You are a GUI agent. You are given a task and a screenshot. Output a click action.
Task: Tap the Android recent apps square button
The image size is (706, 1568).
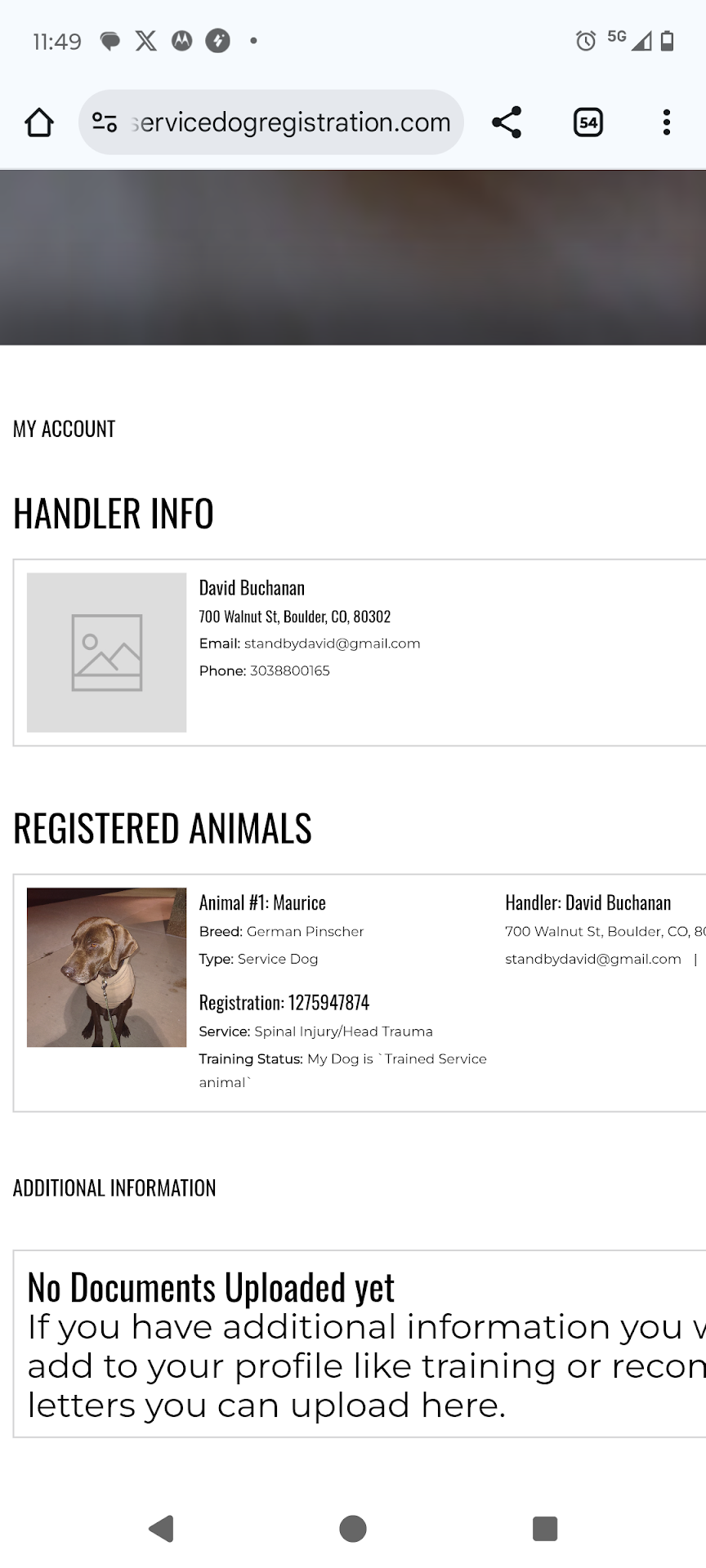pos(544,1528)
